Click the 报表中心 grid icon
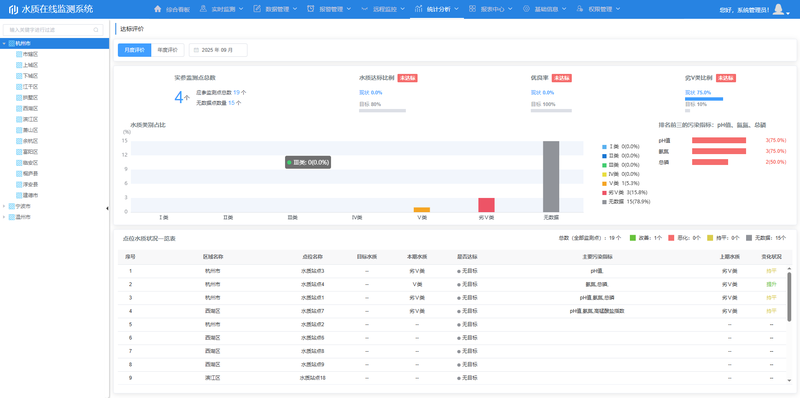 click(x=472, y=9)
